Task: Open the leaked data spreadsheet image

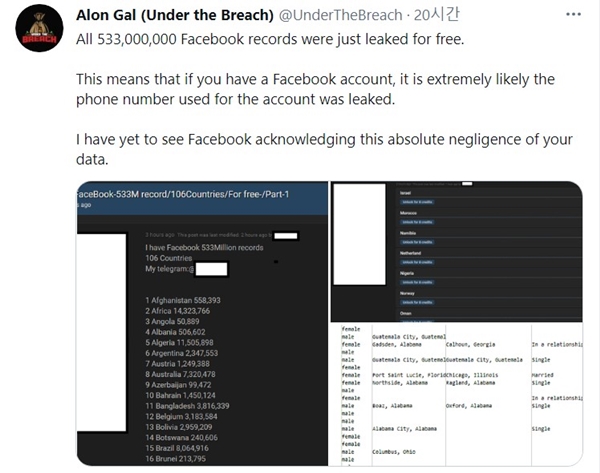Action: 457,395
